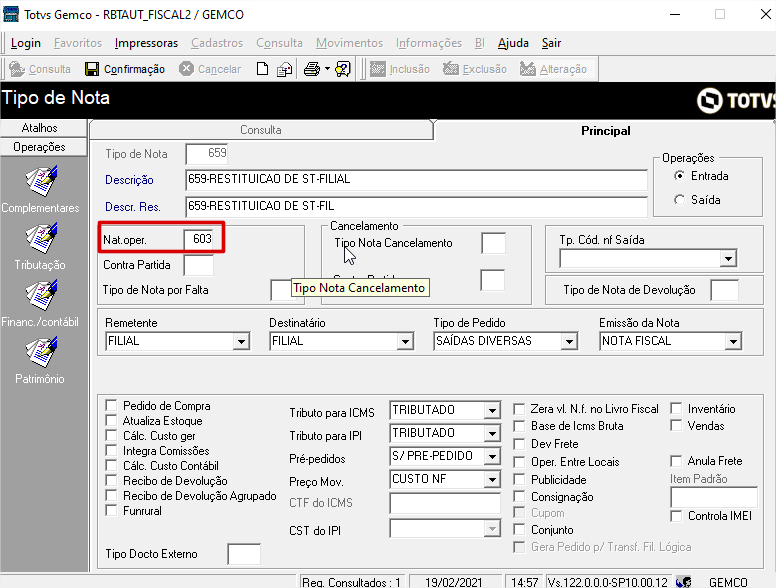Click the blank new document icon
Screen dimensions: 776x588
click(262, 69)
